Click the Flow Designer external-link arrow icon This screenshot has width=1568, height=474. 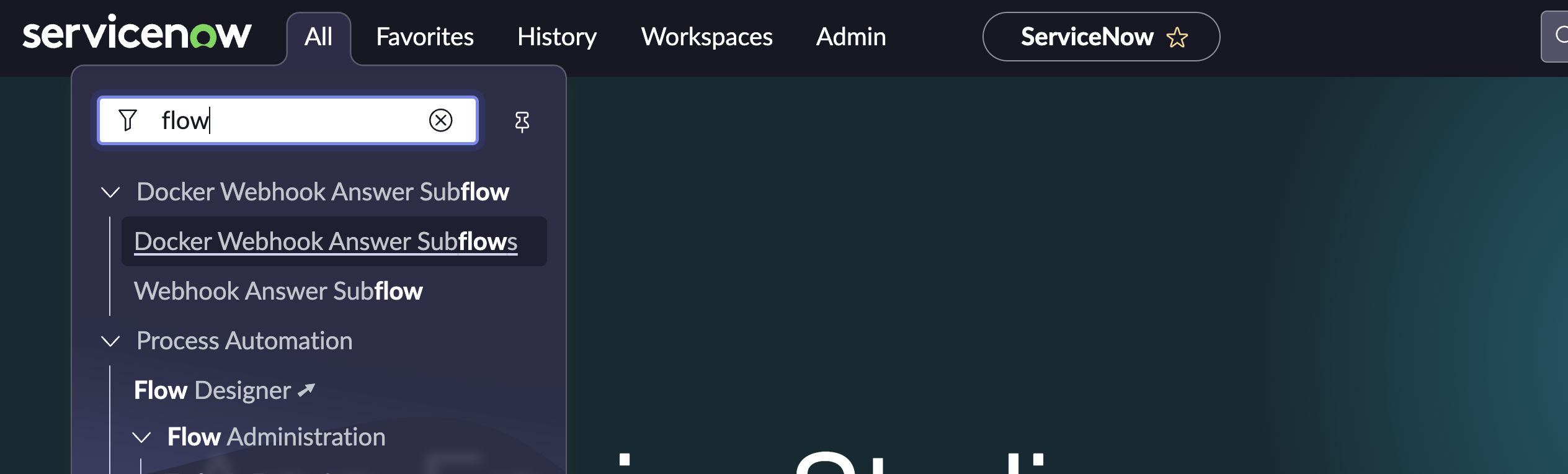coord(306,390)
